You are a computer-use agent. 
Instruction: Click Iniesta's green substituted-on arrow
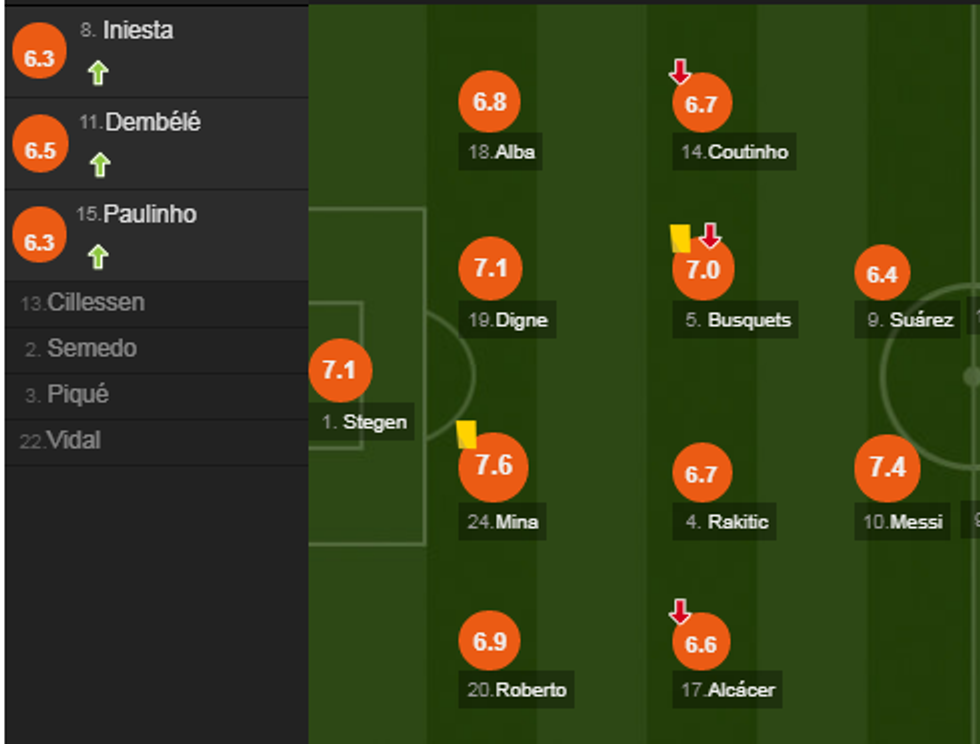click(97, 72)
